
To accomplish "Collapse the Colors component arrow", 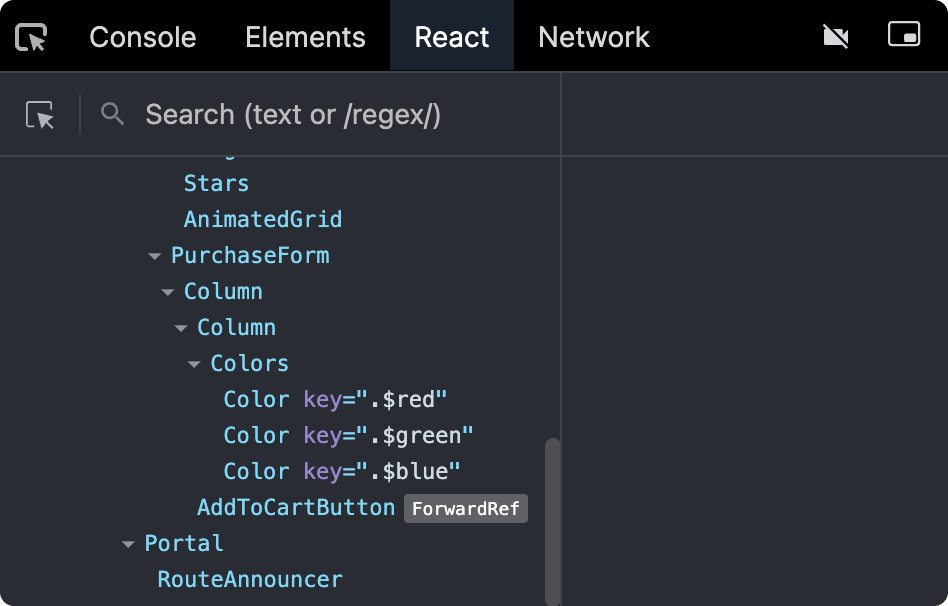I will pos(194,364).
